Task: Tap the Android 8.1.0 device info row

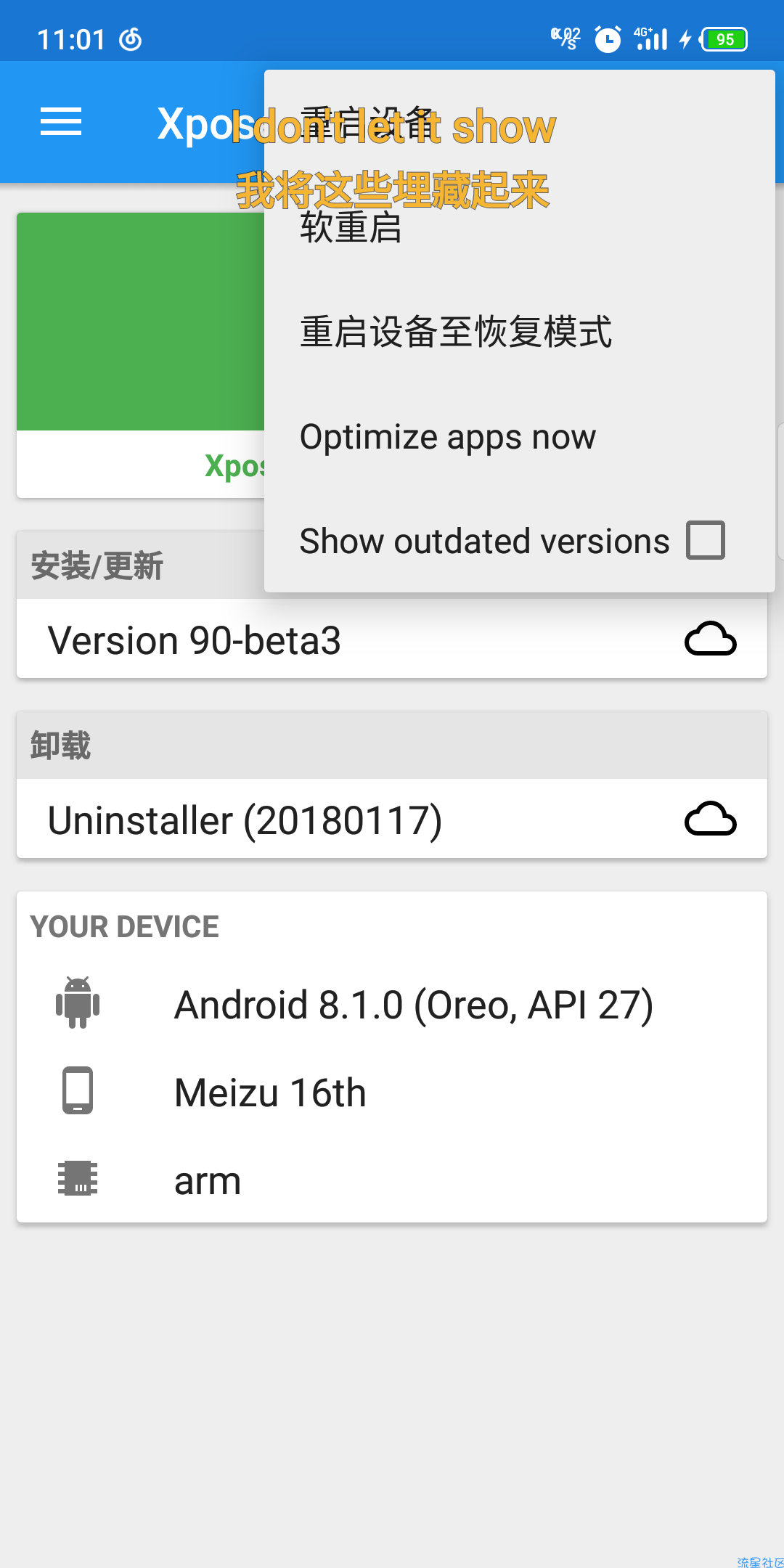Action: (392, 1004)
